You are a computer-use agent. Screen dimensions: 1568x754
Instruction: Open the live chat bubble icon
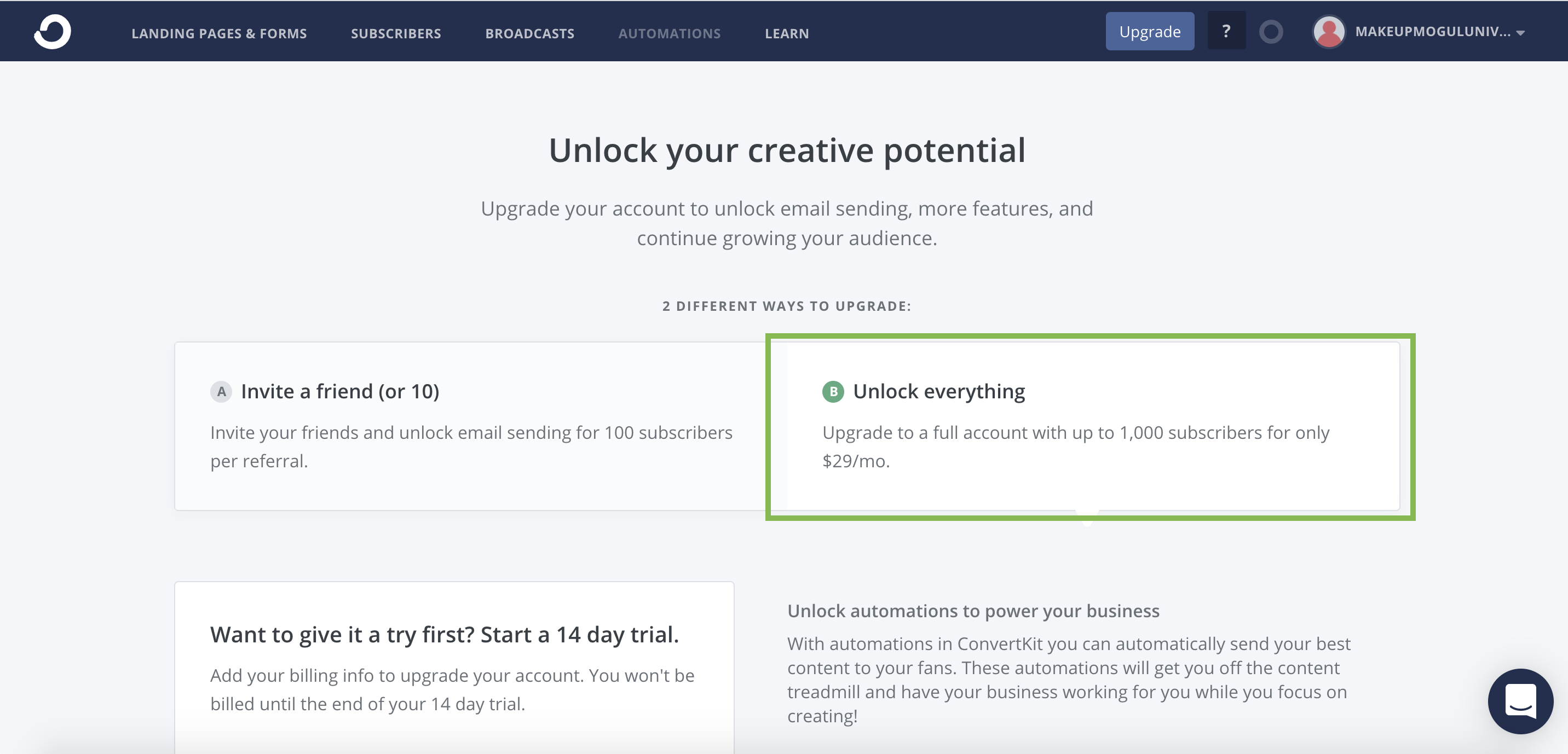tap(1520, 701)
